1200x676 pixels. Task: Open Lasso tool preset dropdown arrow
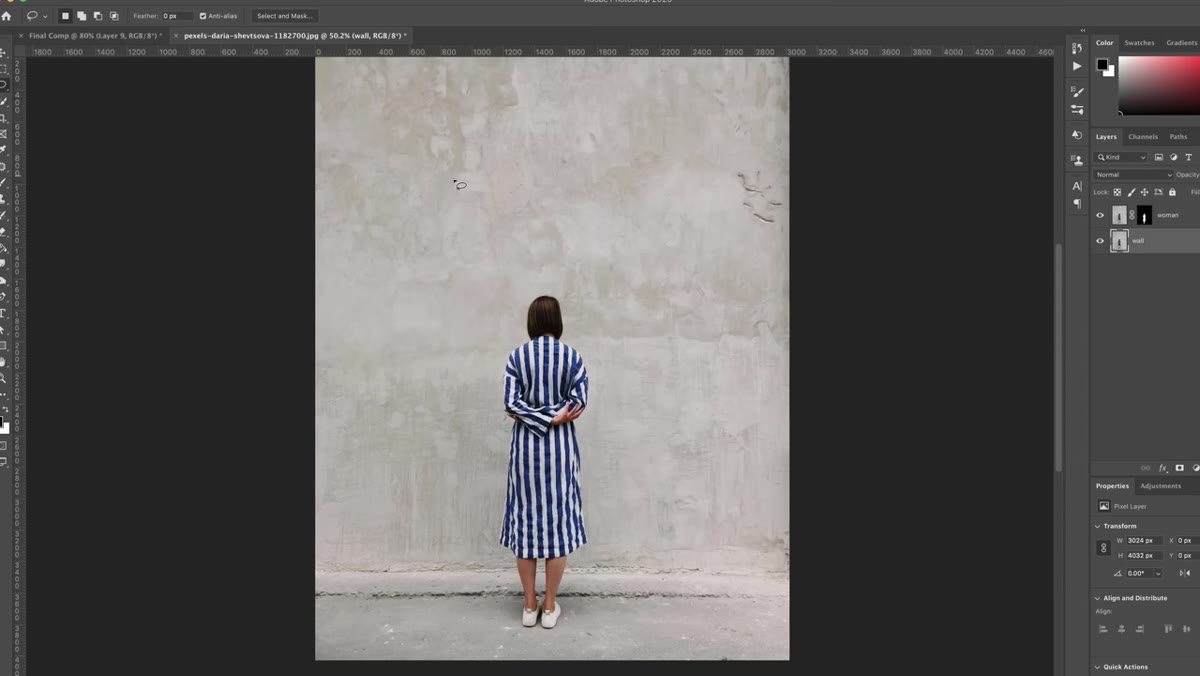45,16
